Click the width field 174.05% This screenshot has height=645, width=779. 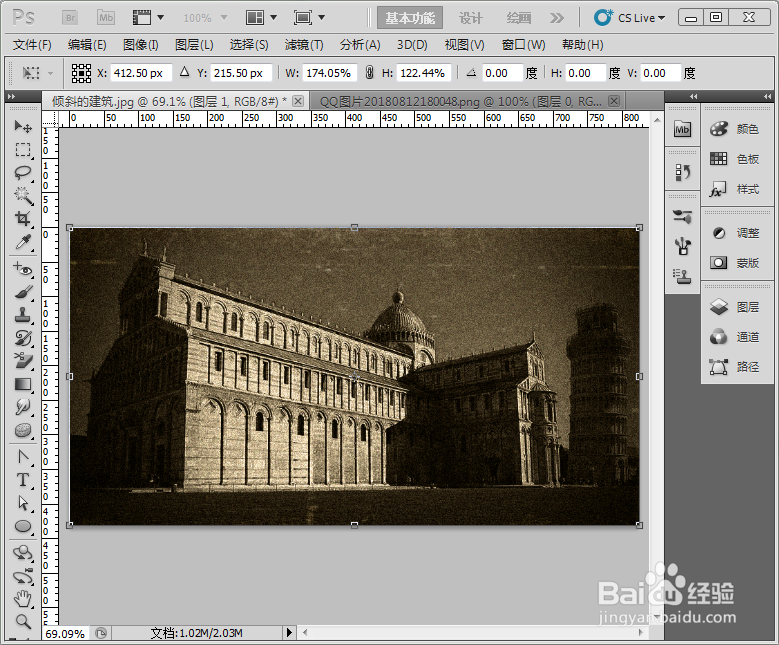coord(329,73)
